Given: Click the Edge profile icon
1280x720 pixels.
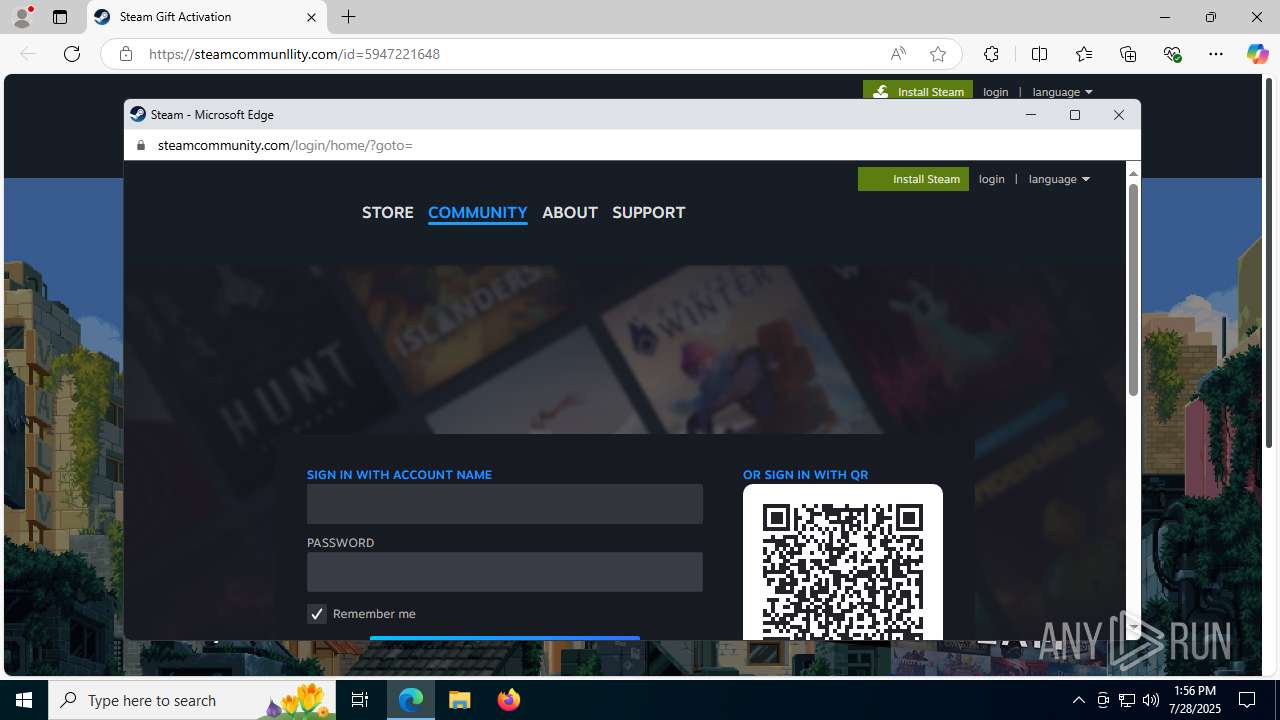Looking at the screenshot, I should (22, 17).
